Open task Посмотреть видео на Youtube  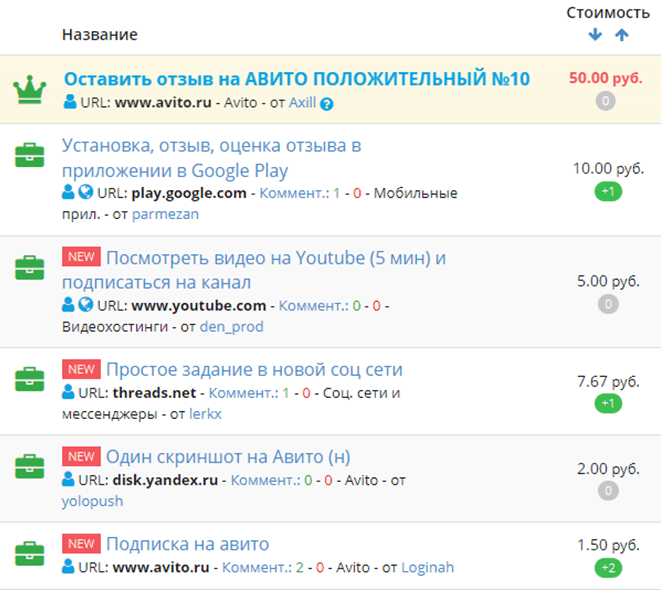[254, 270]
